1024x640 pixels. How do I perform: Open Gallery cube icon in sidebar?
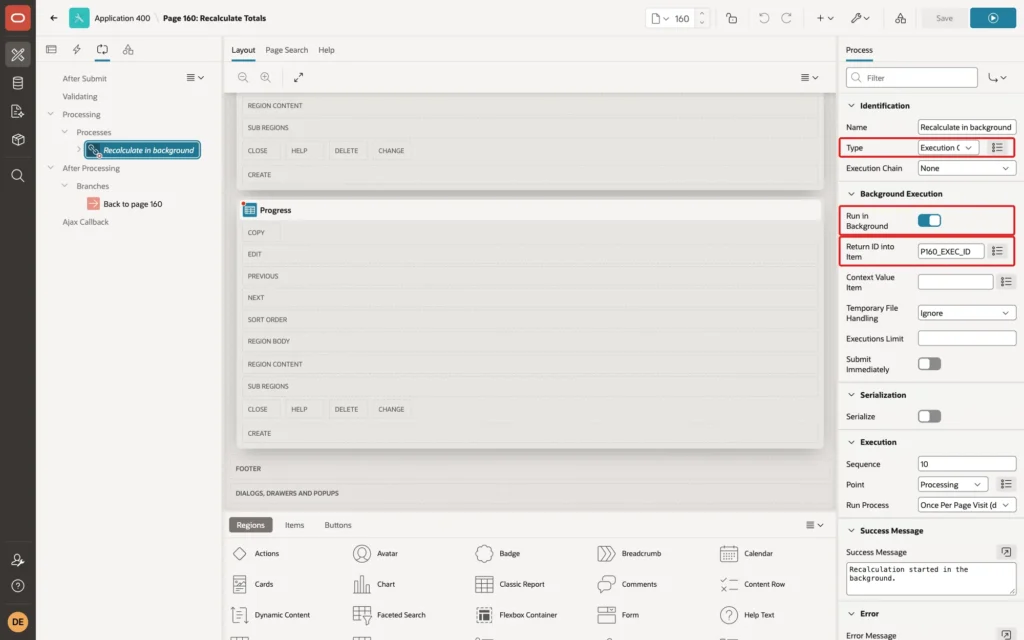(x=18, y=139)
